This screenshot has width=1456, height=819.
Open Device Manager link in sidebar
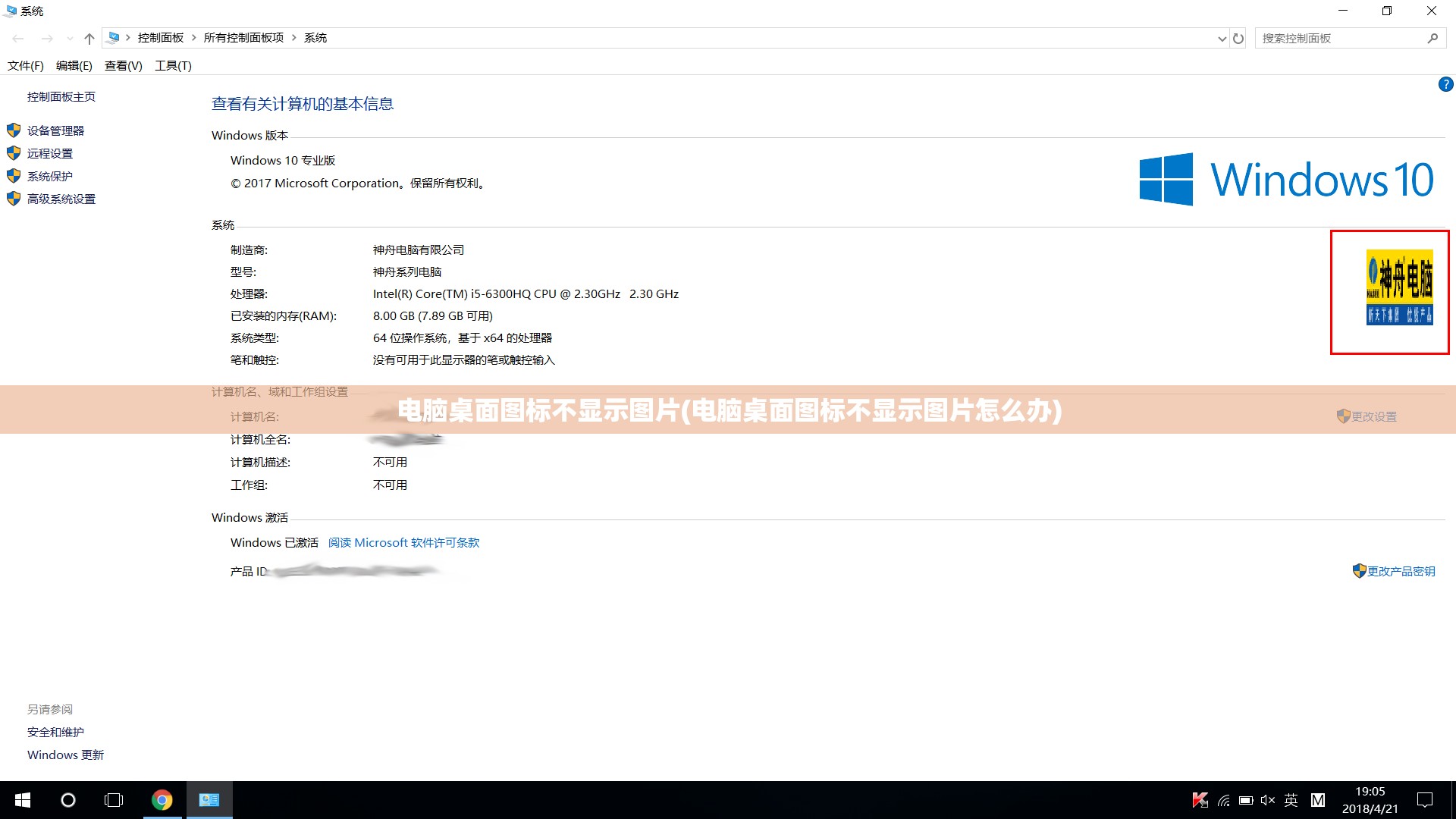[55, 130]
